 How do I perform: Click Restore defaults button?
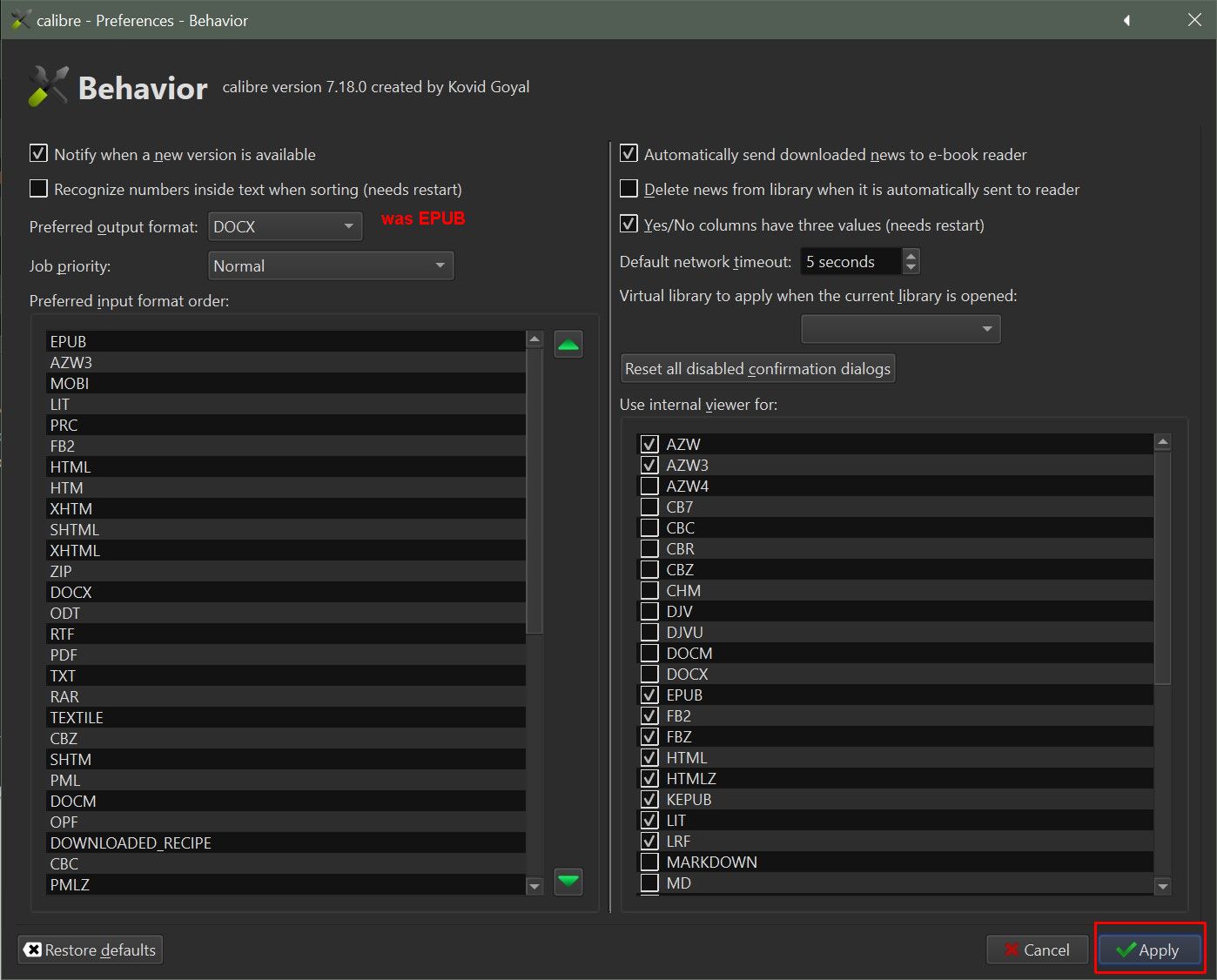91,950
